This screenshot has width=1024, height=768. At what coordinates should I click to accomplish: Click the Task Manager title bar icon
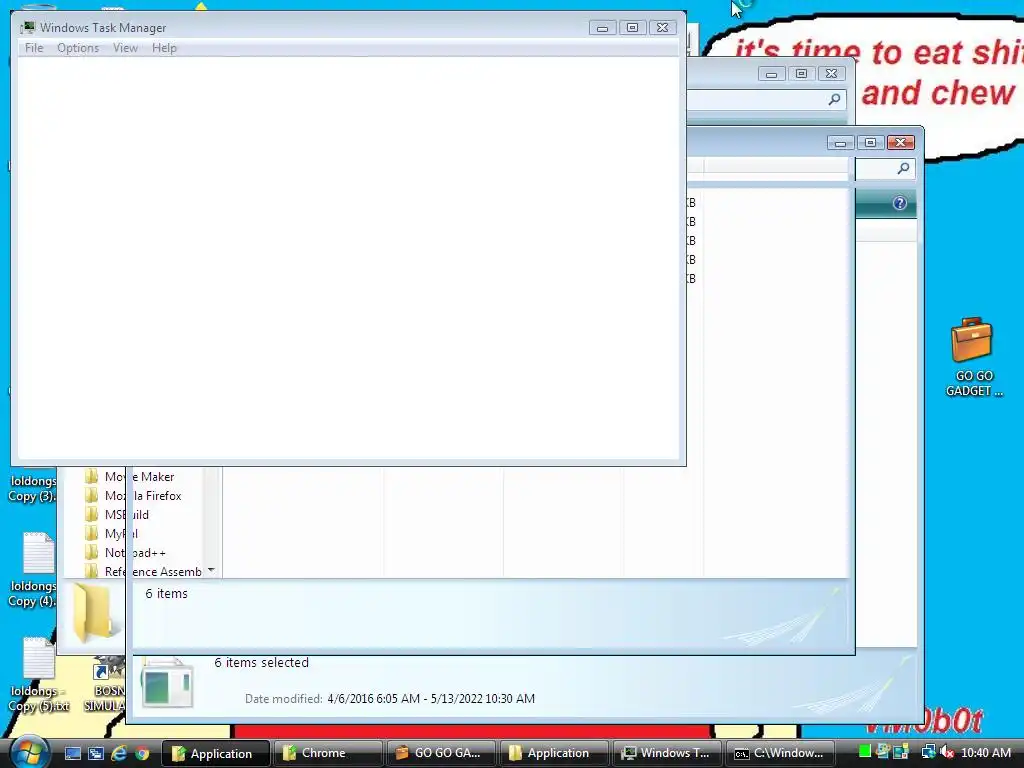pyautogui.click(x=27, y=27)
